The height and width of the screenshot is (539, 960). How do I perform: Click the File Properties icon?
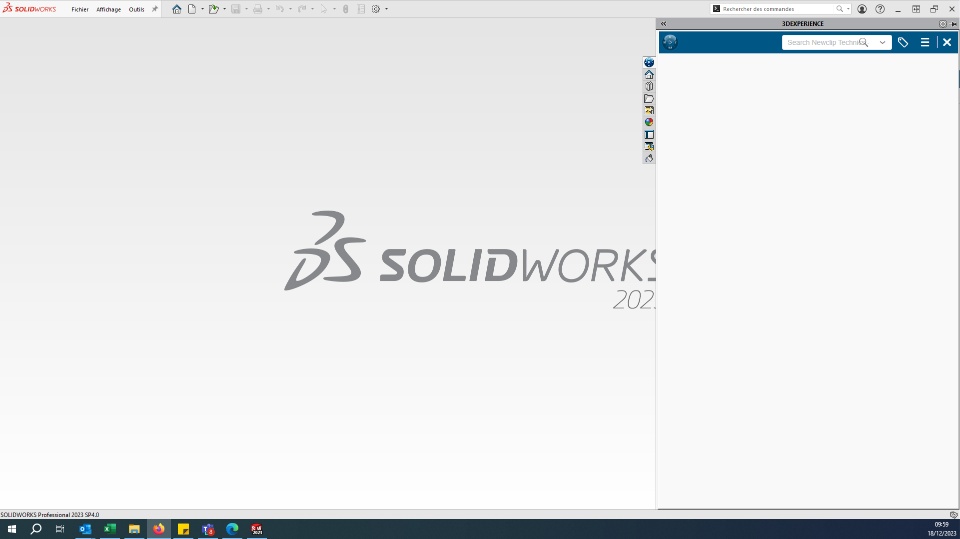[361, 9]
